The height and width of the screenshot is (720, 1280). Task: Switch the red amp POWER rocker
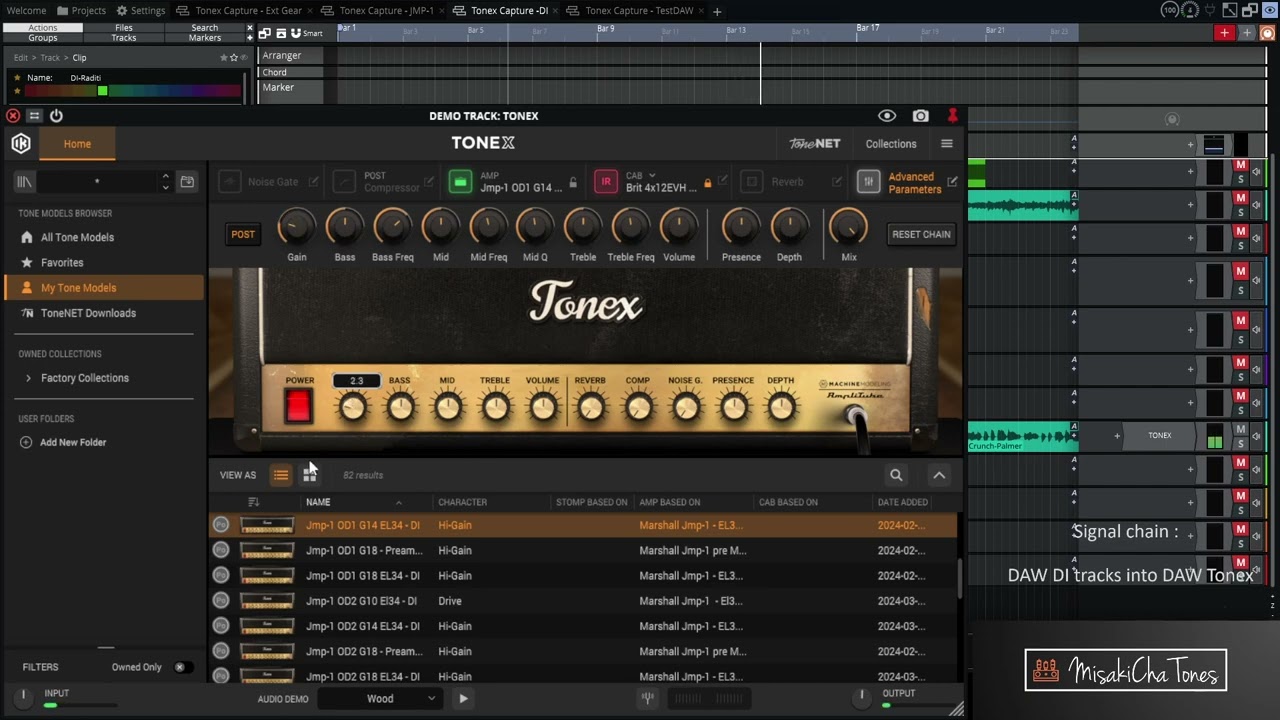(298, 405)
